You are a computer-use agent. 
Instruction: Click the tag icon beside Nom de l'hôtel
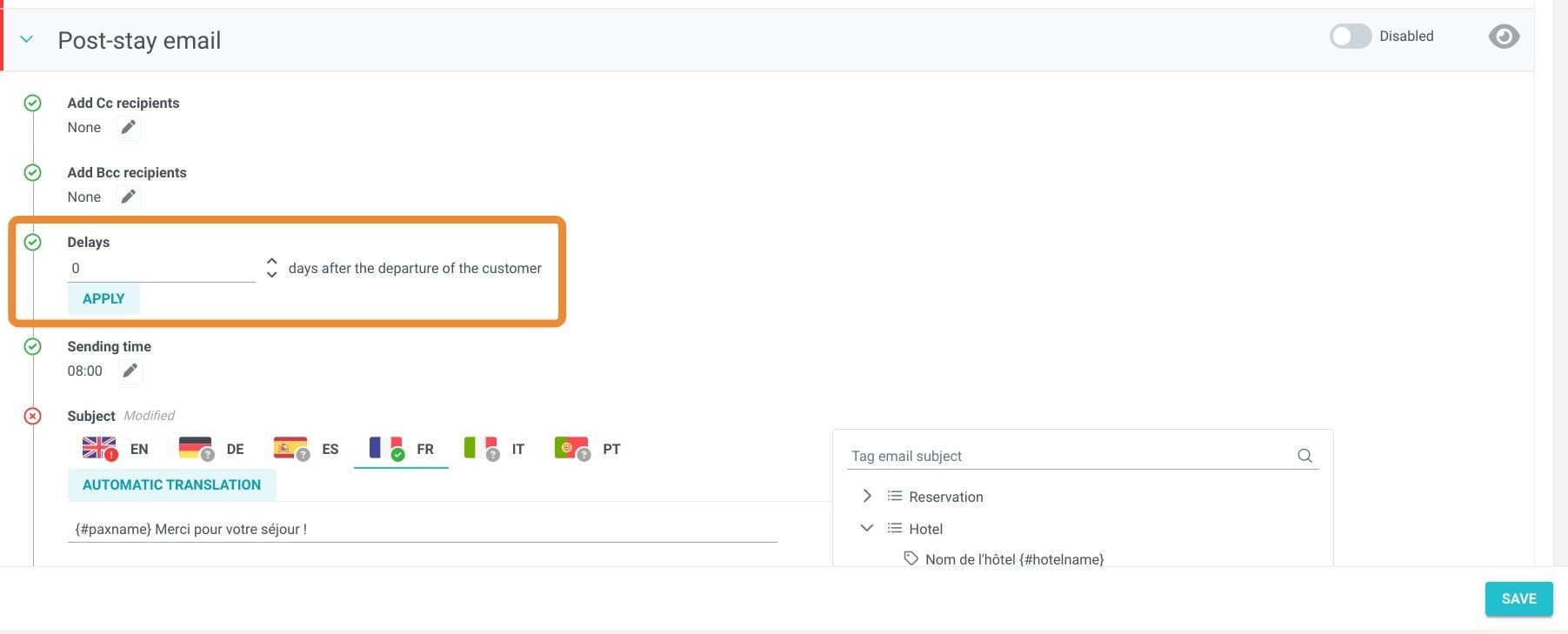pyautogui.click(x=911, y=558)
